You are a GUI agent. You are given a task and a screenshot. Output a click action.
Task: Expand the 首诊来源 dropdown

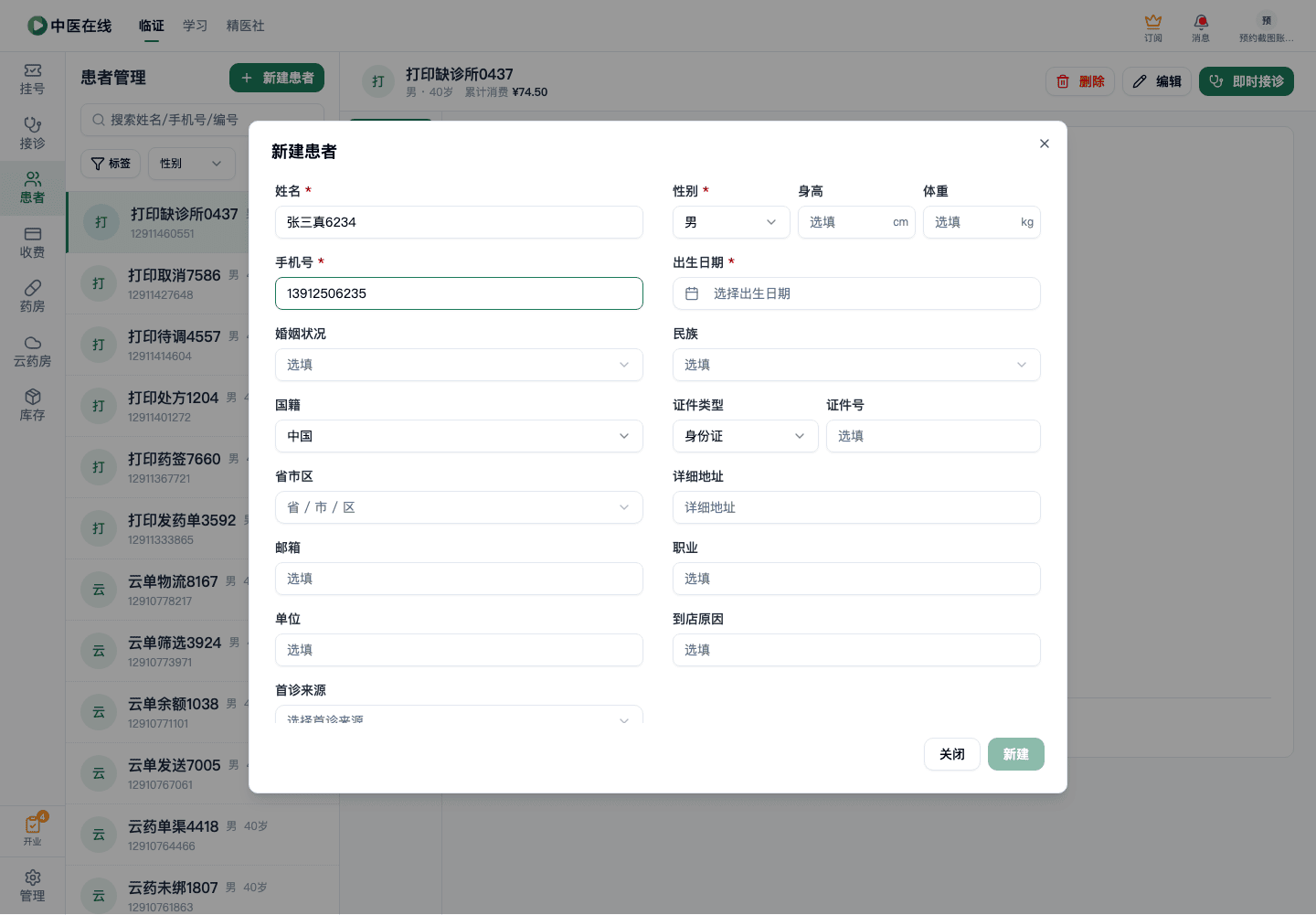click(459, 715)
